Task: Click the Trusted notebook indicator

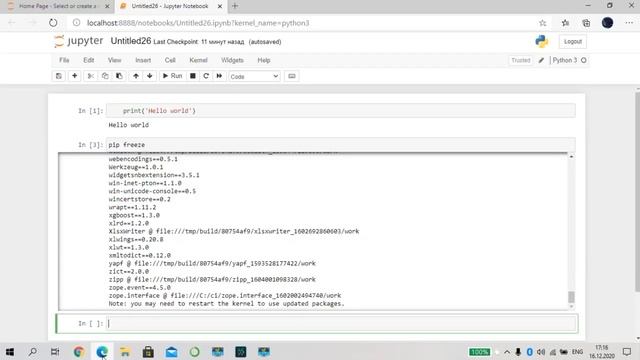Action: [520, 60]
